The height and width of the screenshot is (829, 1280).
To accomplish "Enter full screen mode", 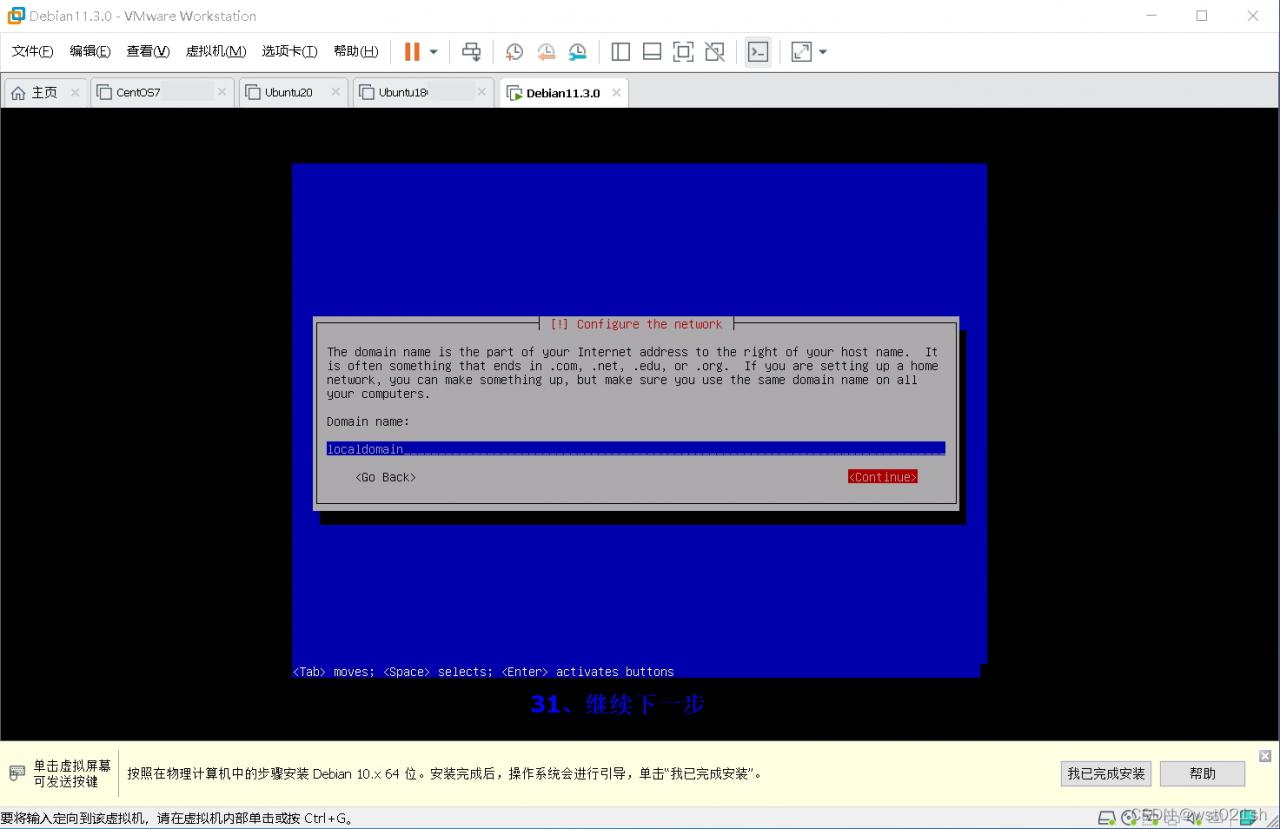I will pyautogui.click(x=683, y=52).
